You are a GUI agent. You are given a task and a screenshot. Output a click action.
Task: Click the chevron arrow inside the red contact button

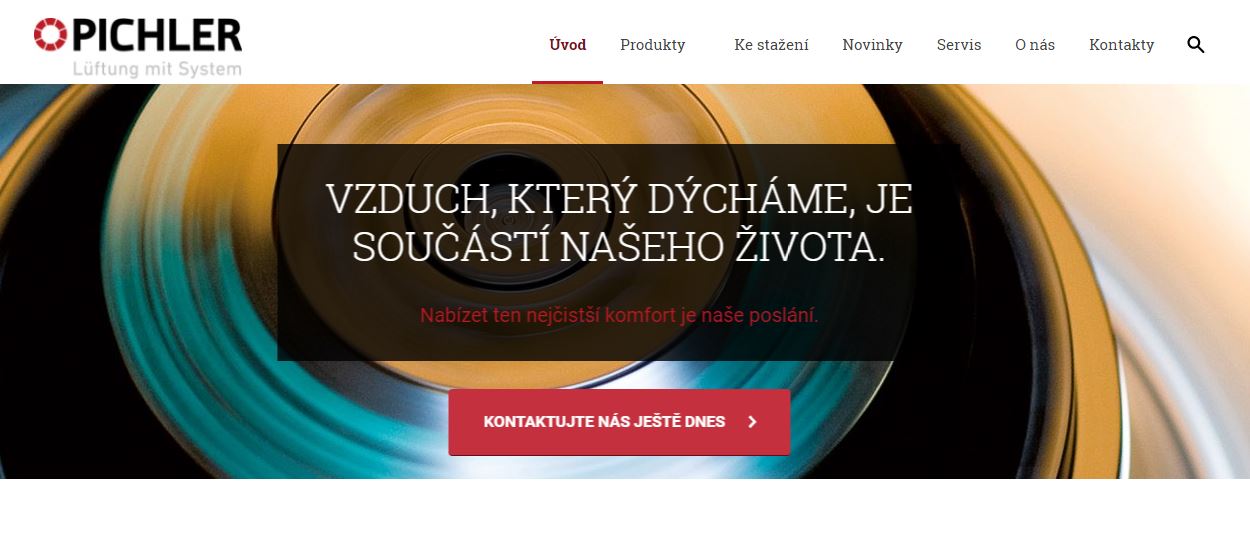pos(752,422)
